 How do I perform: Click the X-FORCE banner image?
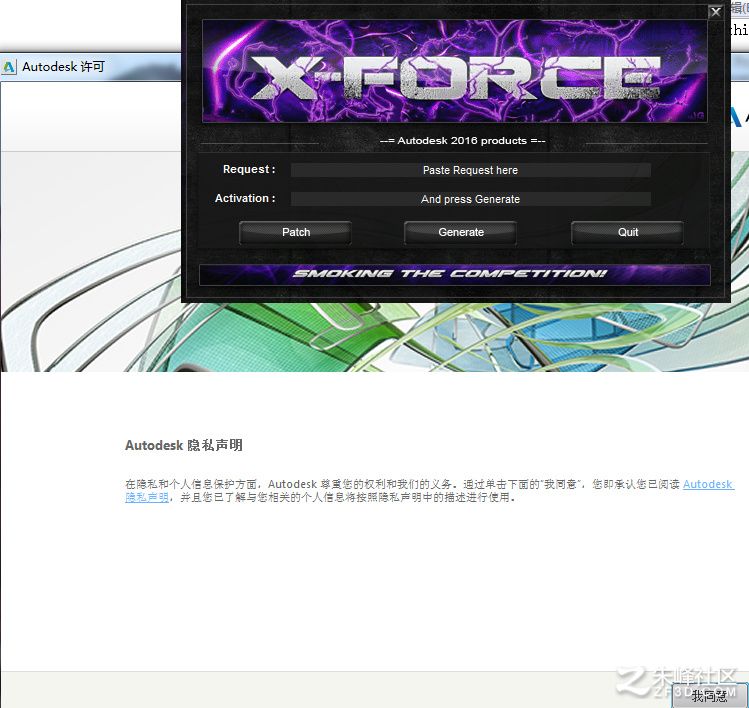(x=455, y=71)
